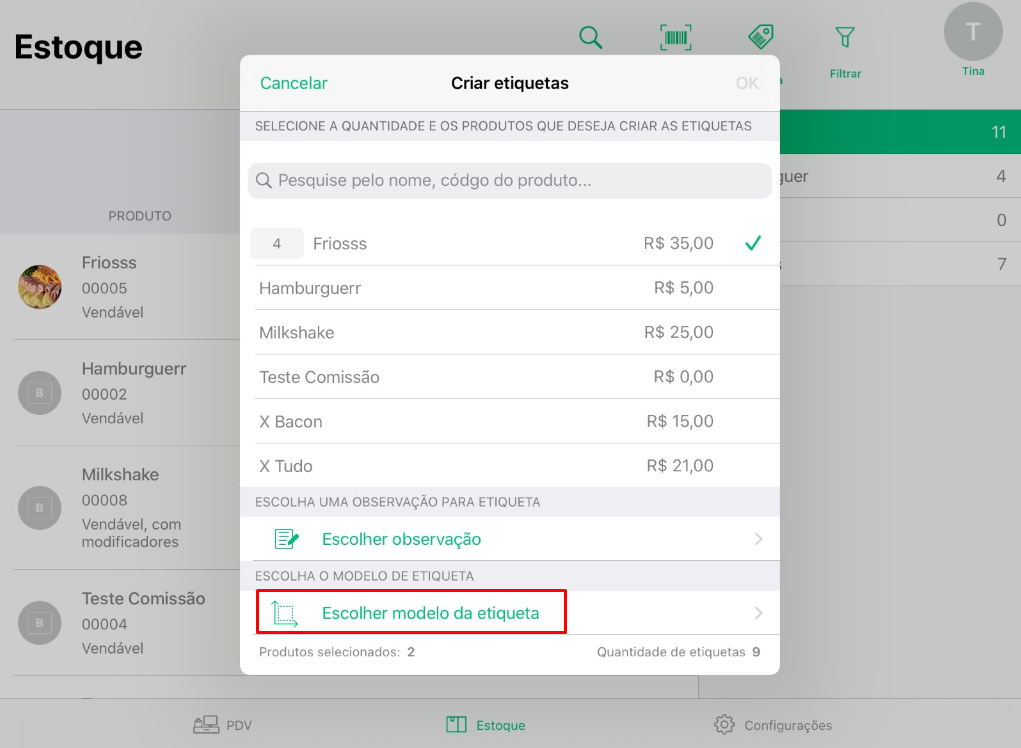
Task: Focus the product search field
Action: pyautogui.click(x=510, y=180)
